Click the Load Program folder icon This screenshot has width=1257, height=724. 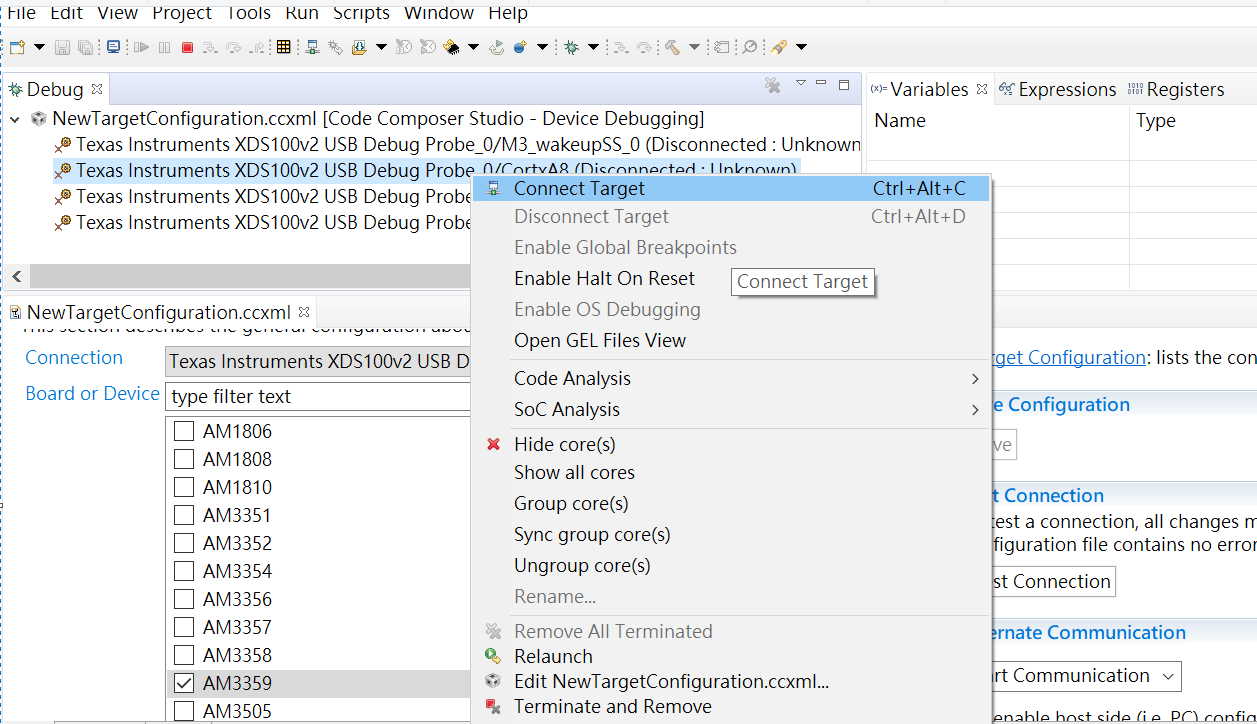[x=359, y=47]
